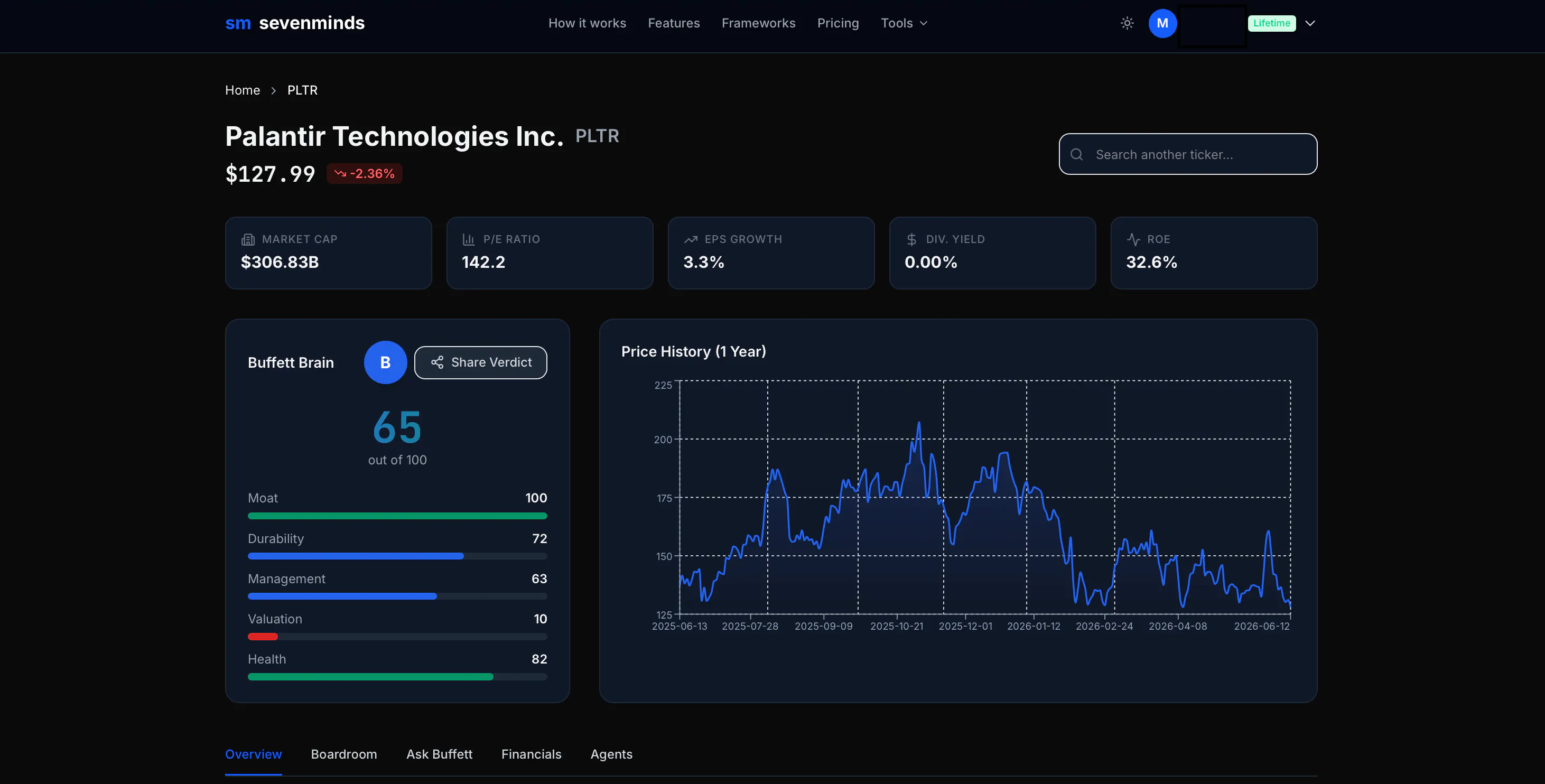Click the Health score progress bar

pyautogui.click(x=397, y=677)
